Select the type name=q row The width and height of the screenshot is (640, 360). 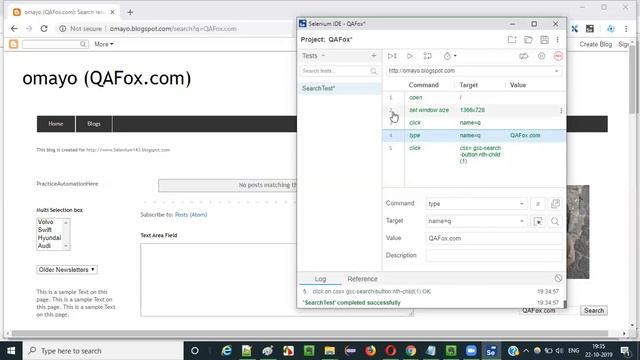[x=474, y=136]
